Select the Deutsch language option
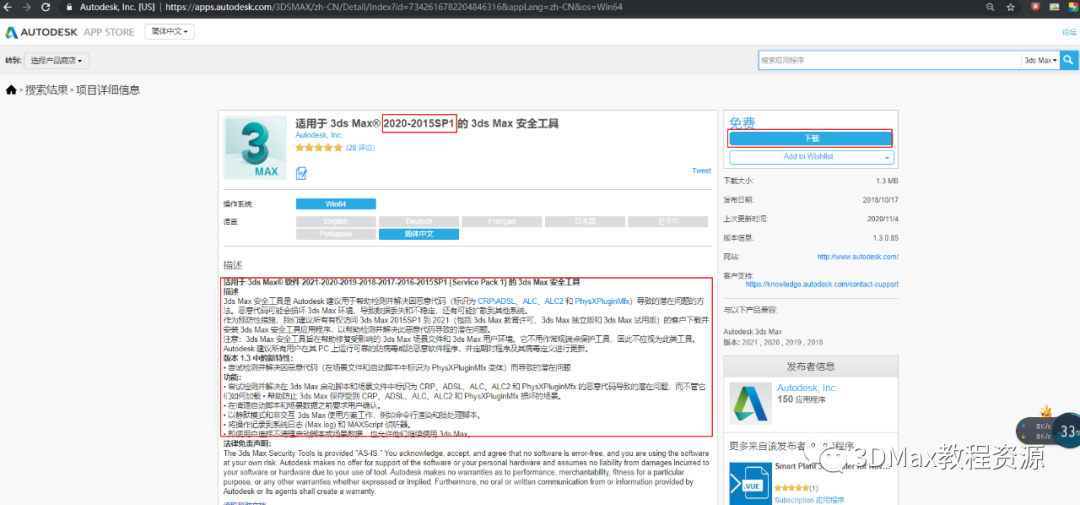The width and height of the screenshot is (1080, 505). (x=419, y=222)
